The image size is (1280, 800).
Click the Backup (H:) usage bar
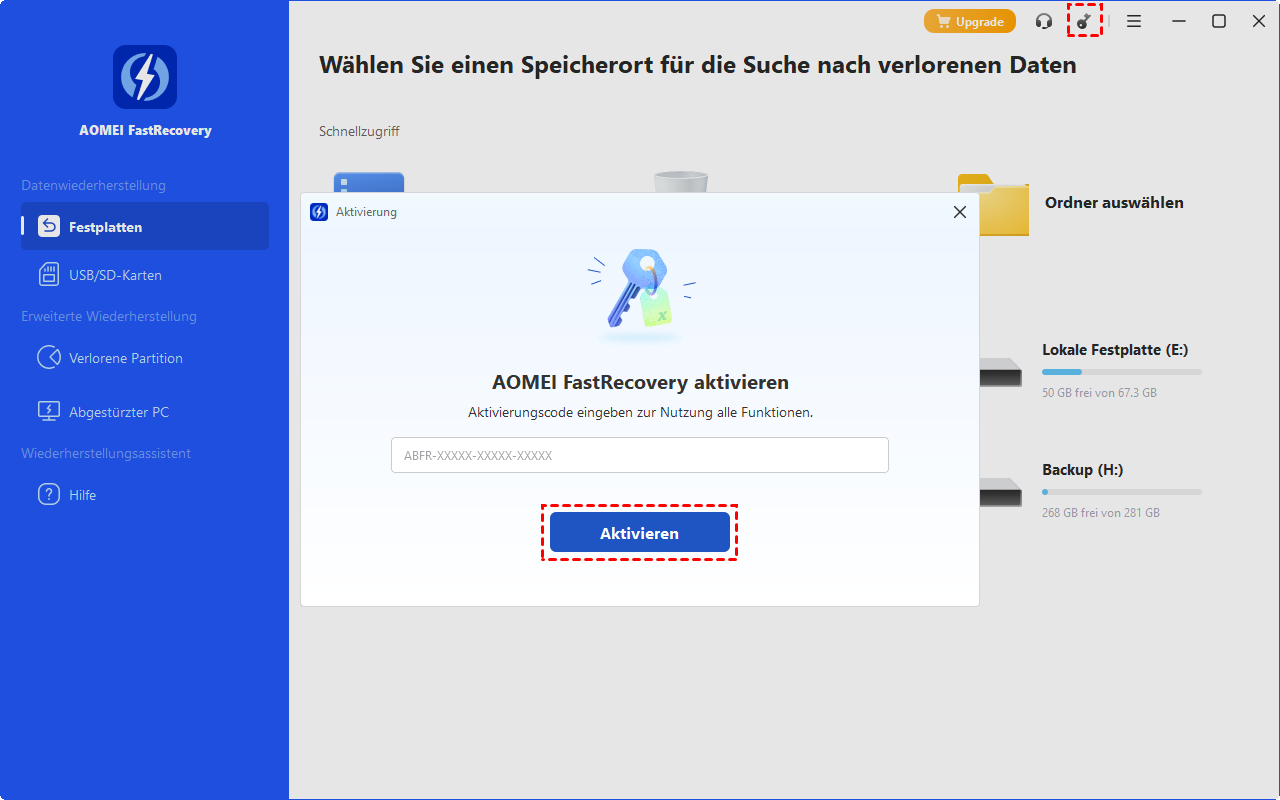(1122, 492)
